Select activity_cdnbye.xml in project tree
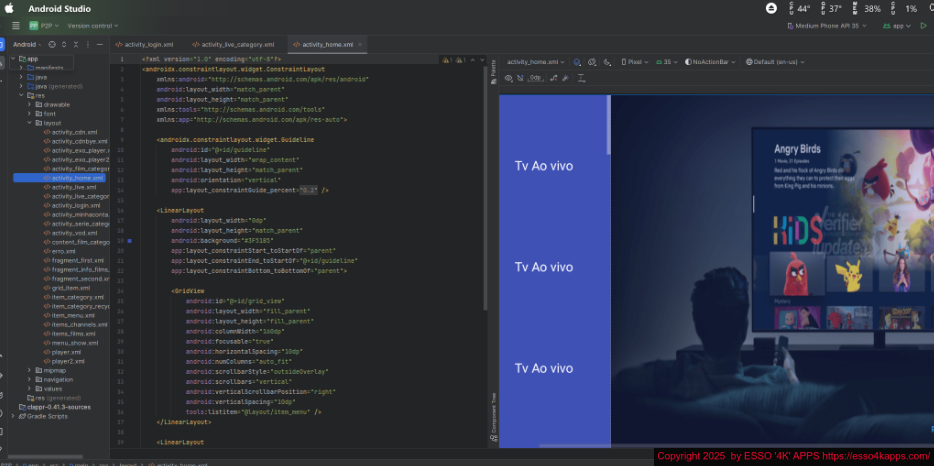Screen dimensions: 934x466 pyautogui.click(x=76, y=141)
